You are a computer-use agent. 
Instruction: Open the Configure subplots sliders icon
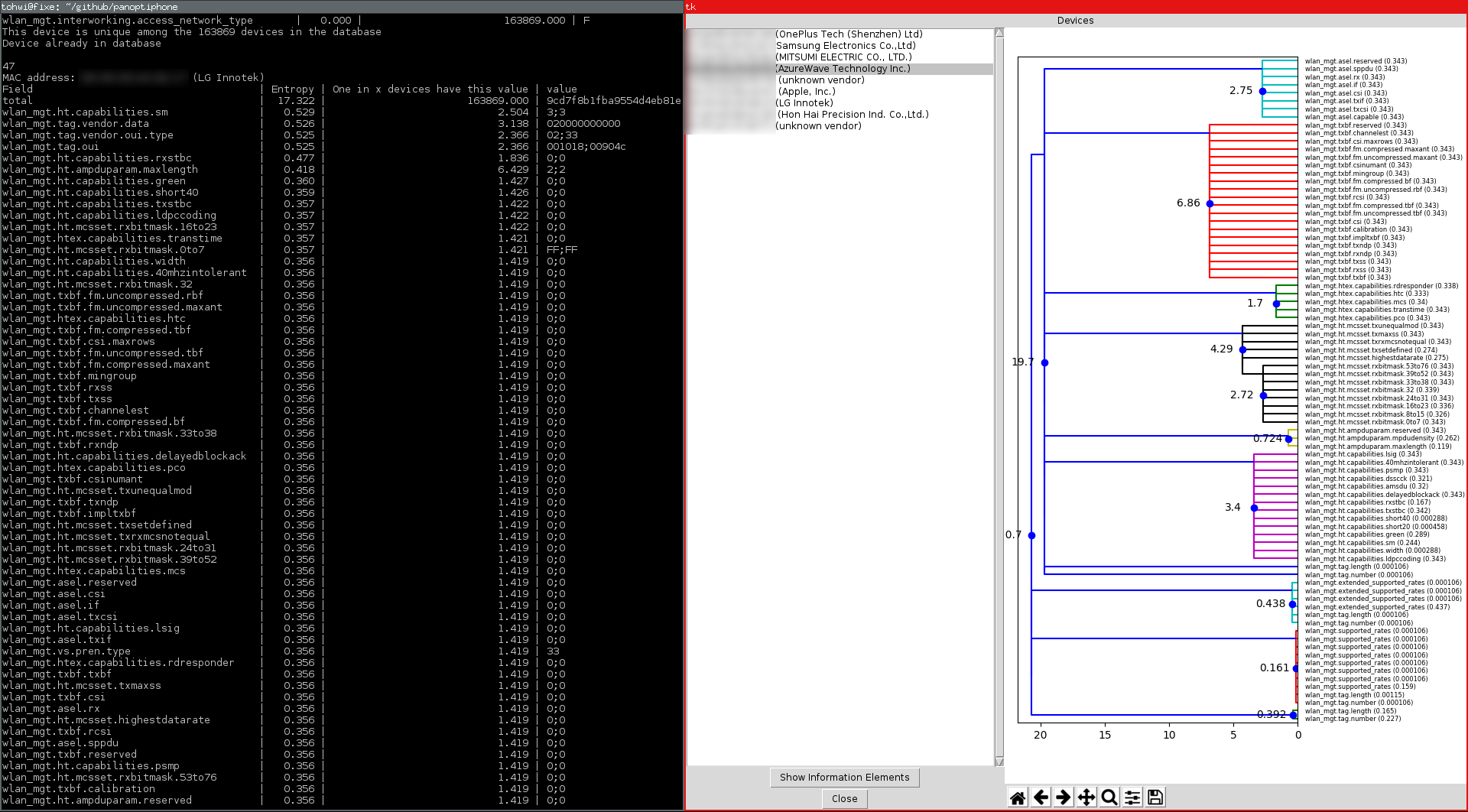[x=1132, y=797]
